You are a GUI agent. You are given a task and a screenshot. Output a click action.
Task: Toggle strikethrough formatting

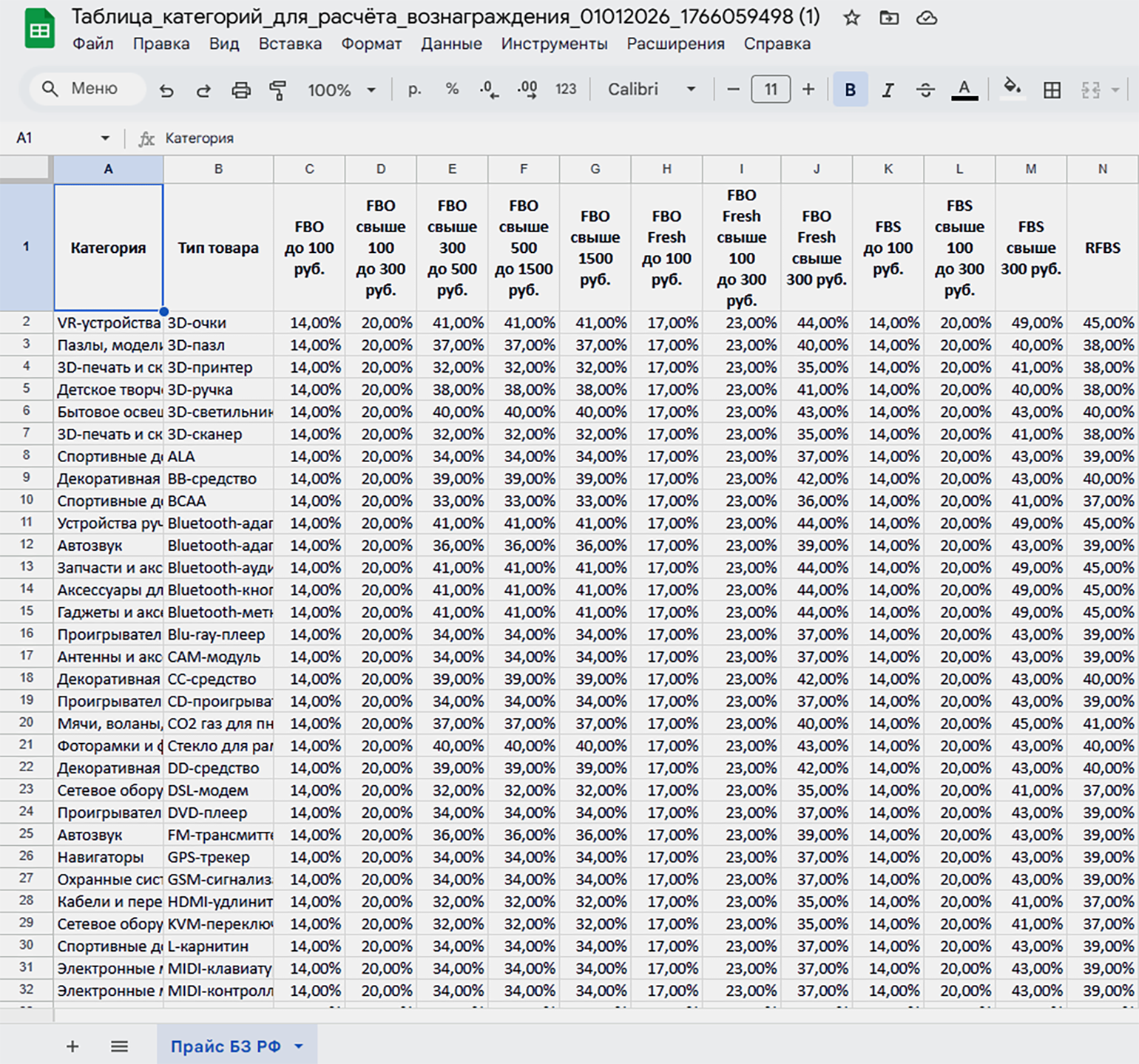925,90
